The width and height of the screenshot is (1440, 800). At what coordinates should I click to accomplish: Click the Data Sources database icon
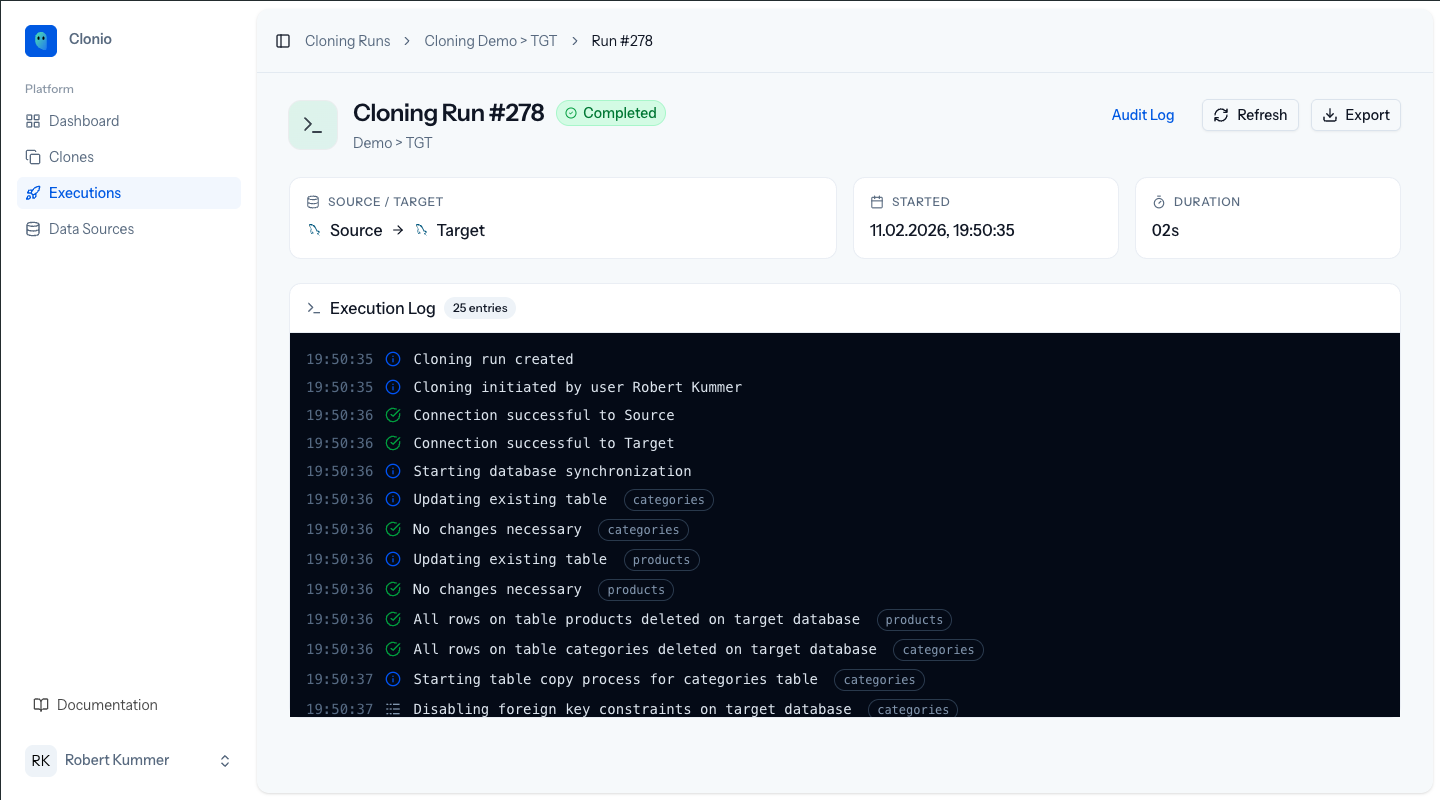(35, 228)
